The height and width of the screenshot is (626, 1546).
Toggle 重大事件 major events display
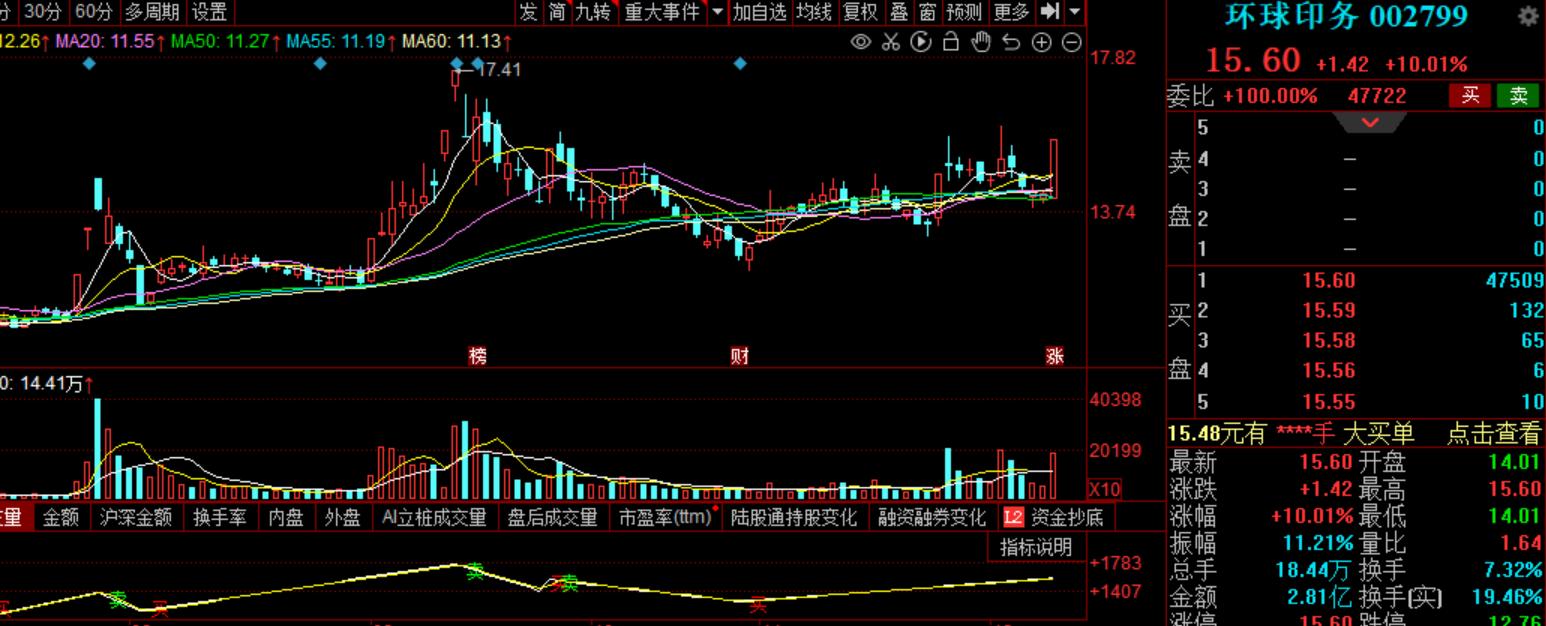click(x=662, y=12)
